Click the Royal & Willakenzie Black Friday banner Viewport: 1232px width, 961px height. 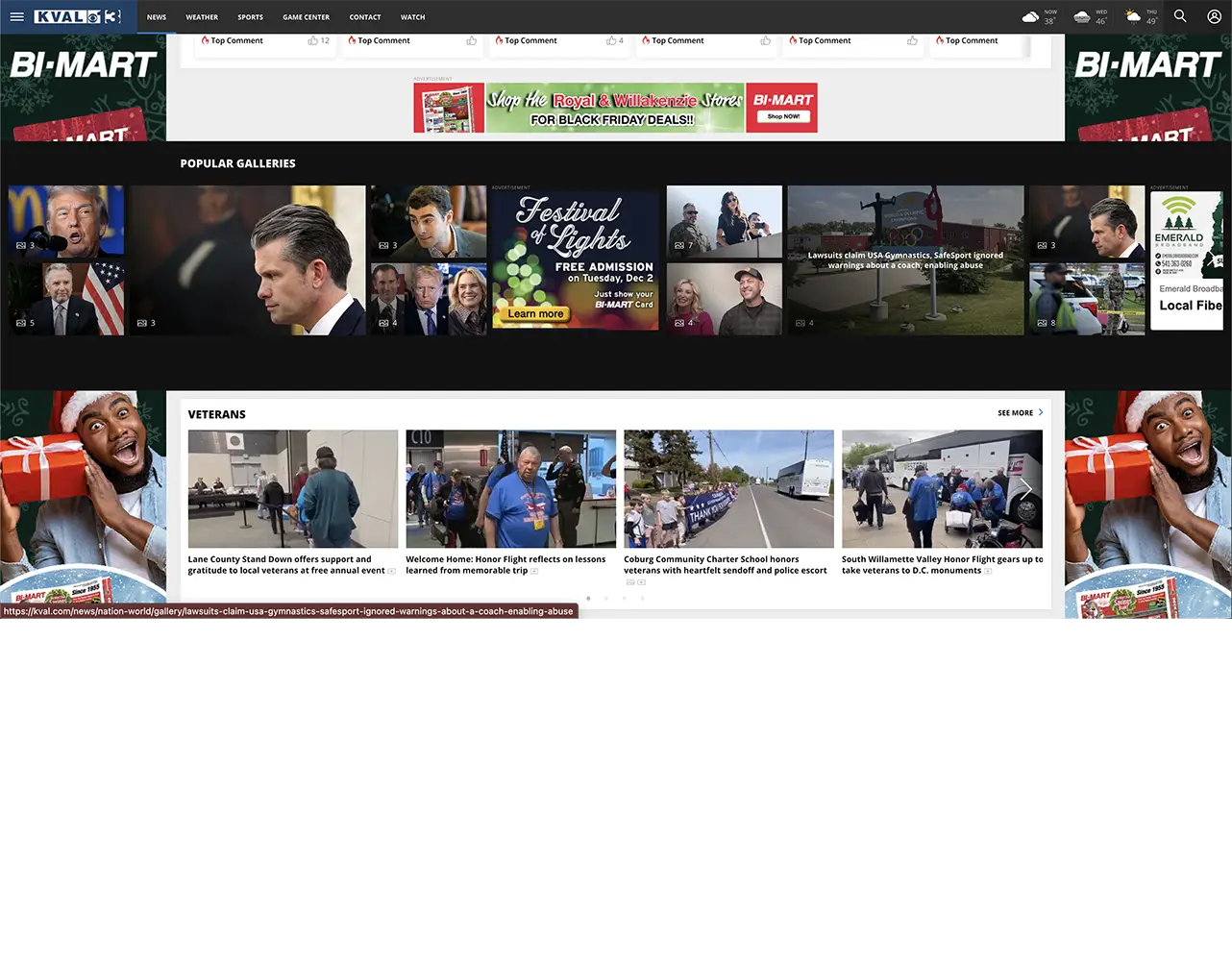pos(615,108)
